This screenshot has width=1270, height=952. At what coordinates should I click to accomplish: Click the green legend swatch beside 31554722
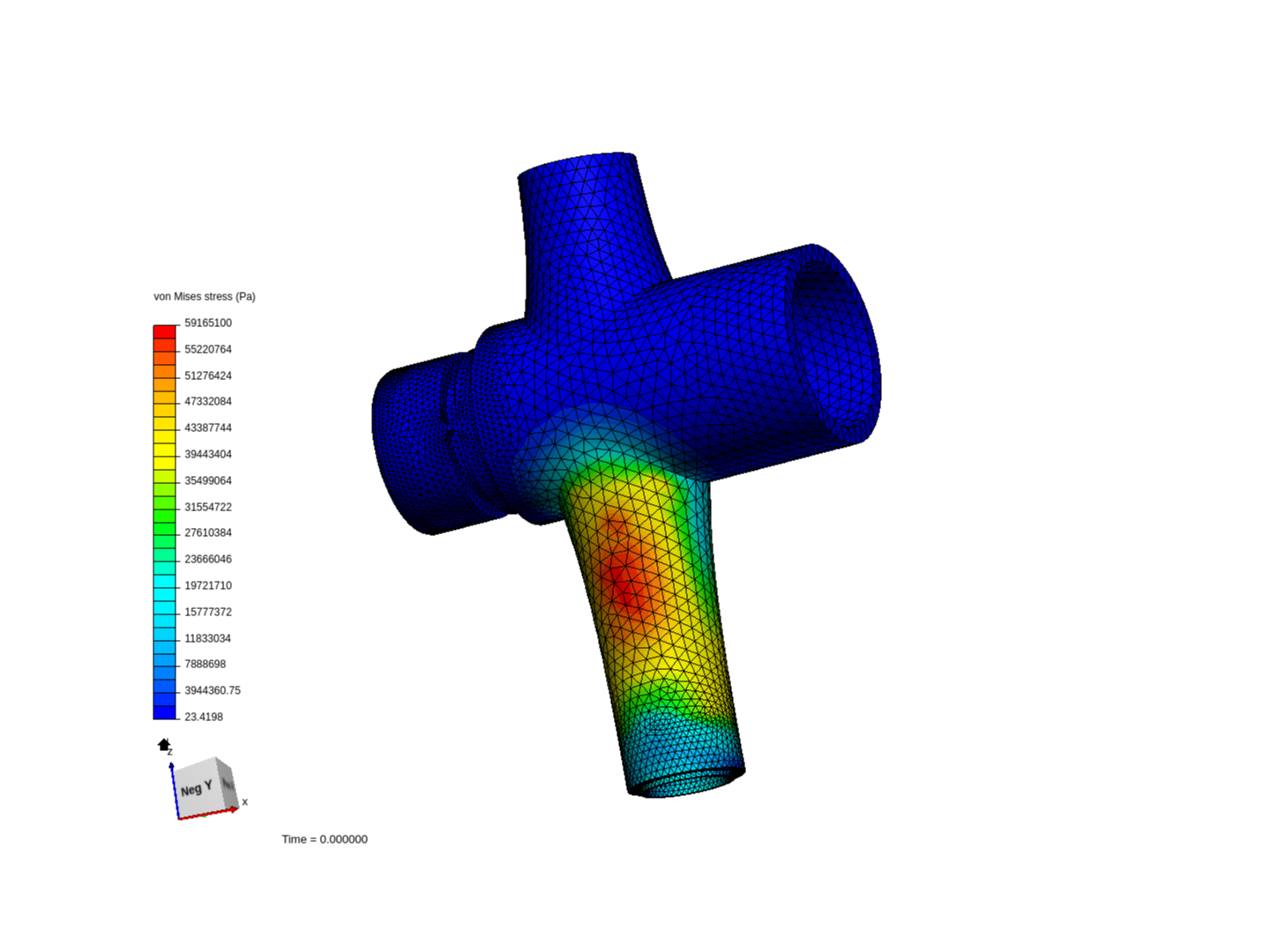[x=165, y=502]
